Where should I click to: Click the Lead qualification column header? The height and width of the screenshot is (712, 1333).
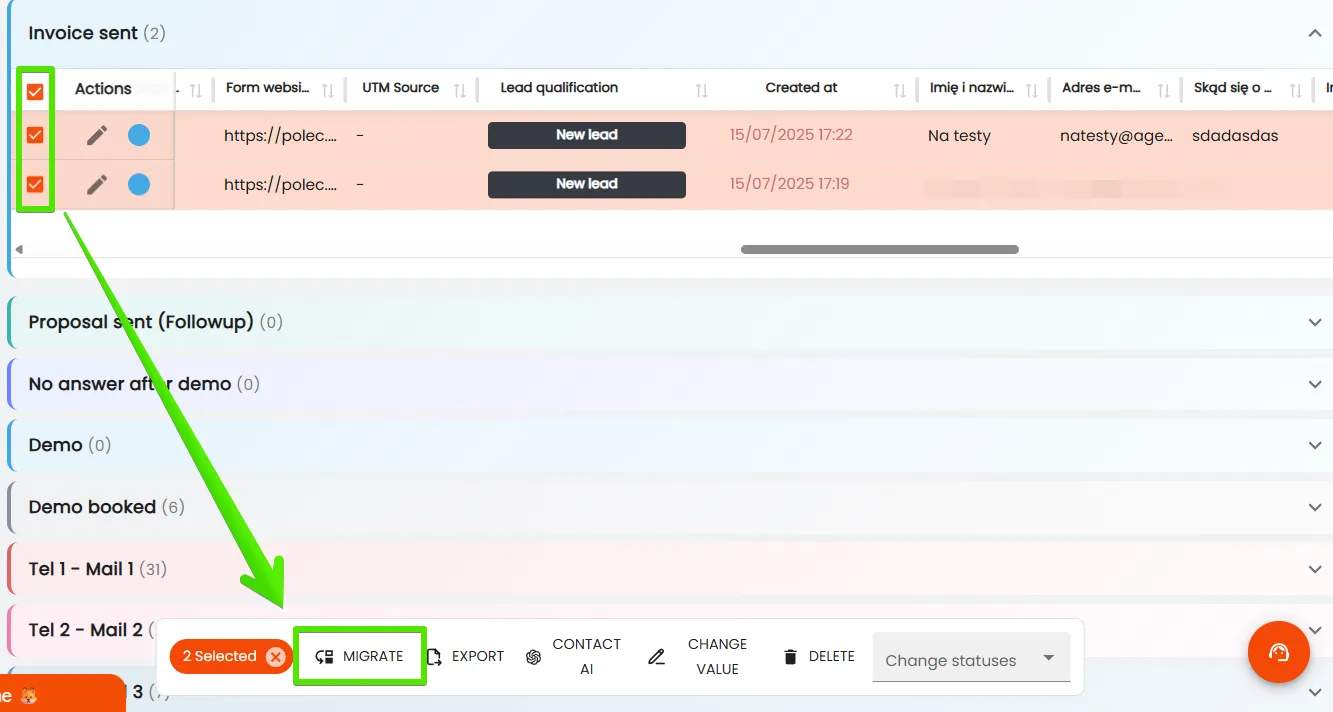coord(559,88)
